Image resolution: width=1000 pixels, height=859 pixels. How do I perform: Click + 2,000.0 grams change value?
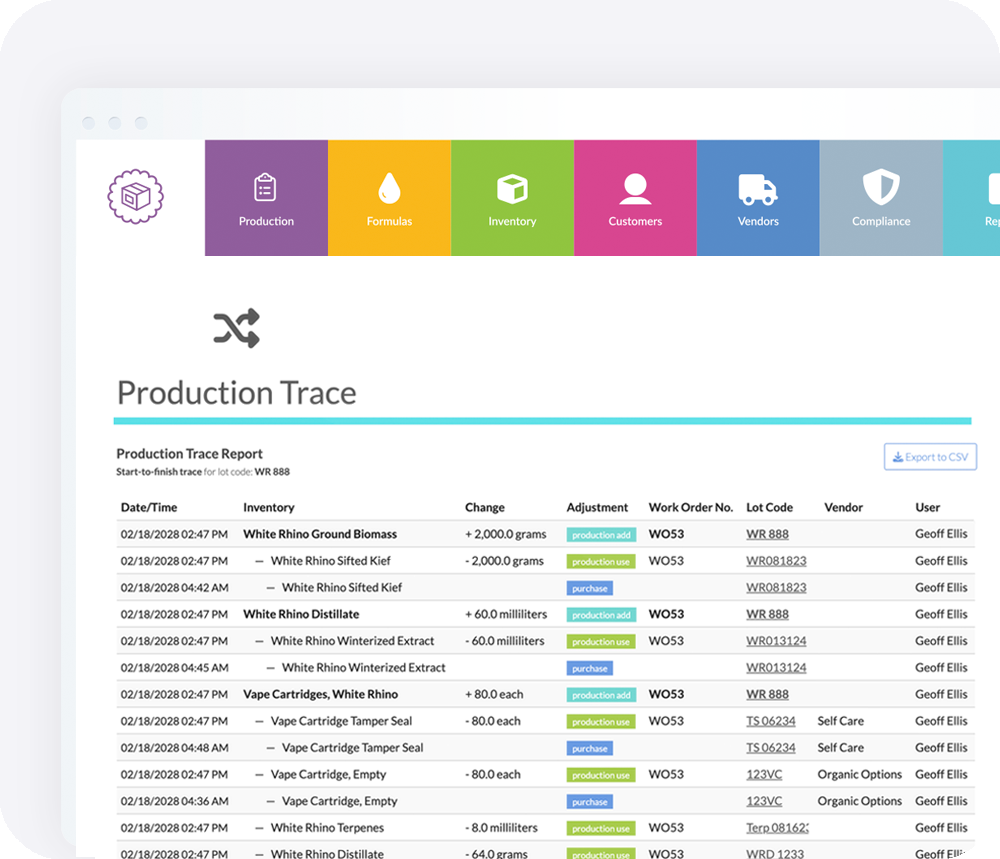pyautogui.click(x=506, y=534)
